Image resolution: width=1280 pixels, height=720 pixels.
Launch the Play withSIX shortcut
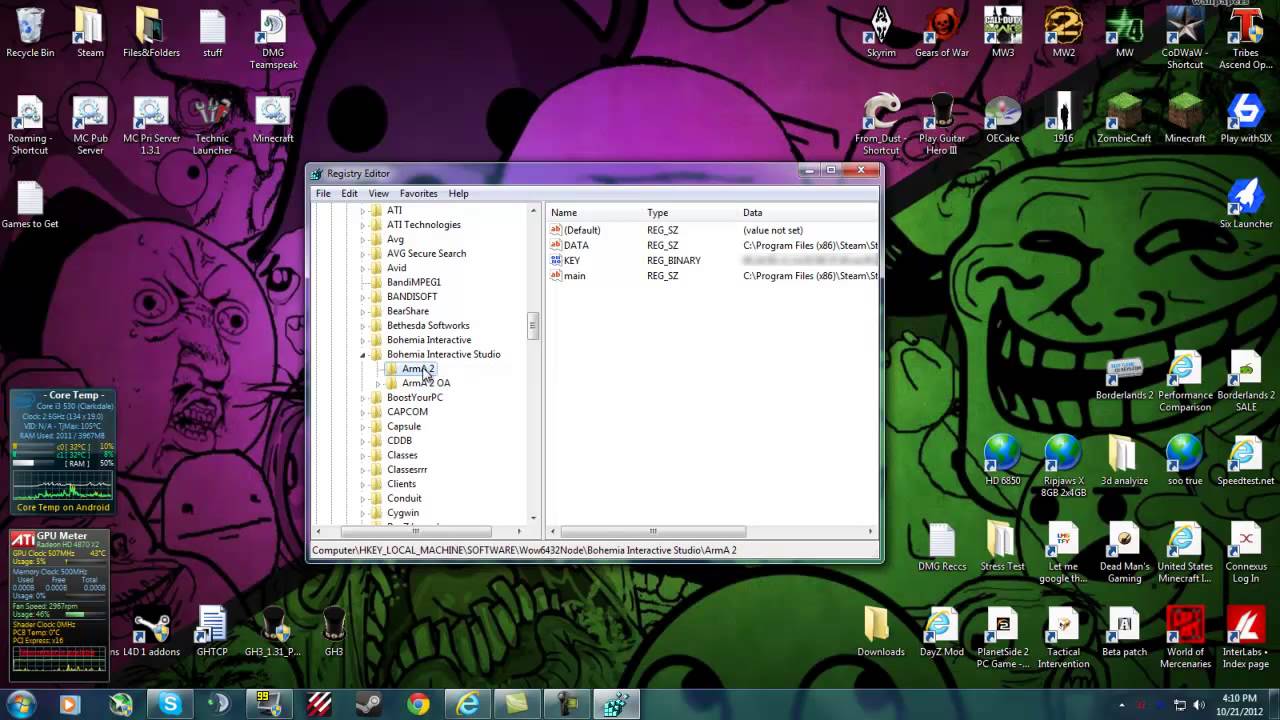click(1245, 120)
